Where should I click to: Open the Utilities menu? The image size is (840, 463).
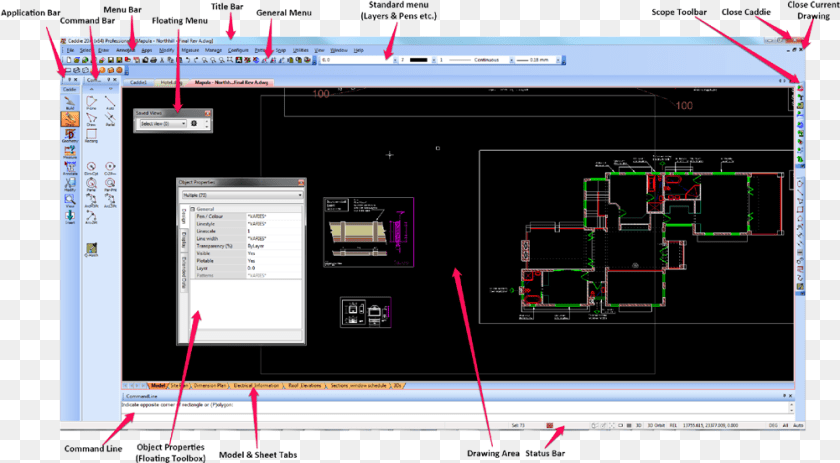[301, 50]
